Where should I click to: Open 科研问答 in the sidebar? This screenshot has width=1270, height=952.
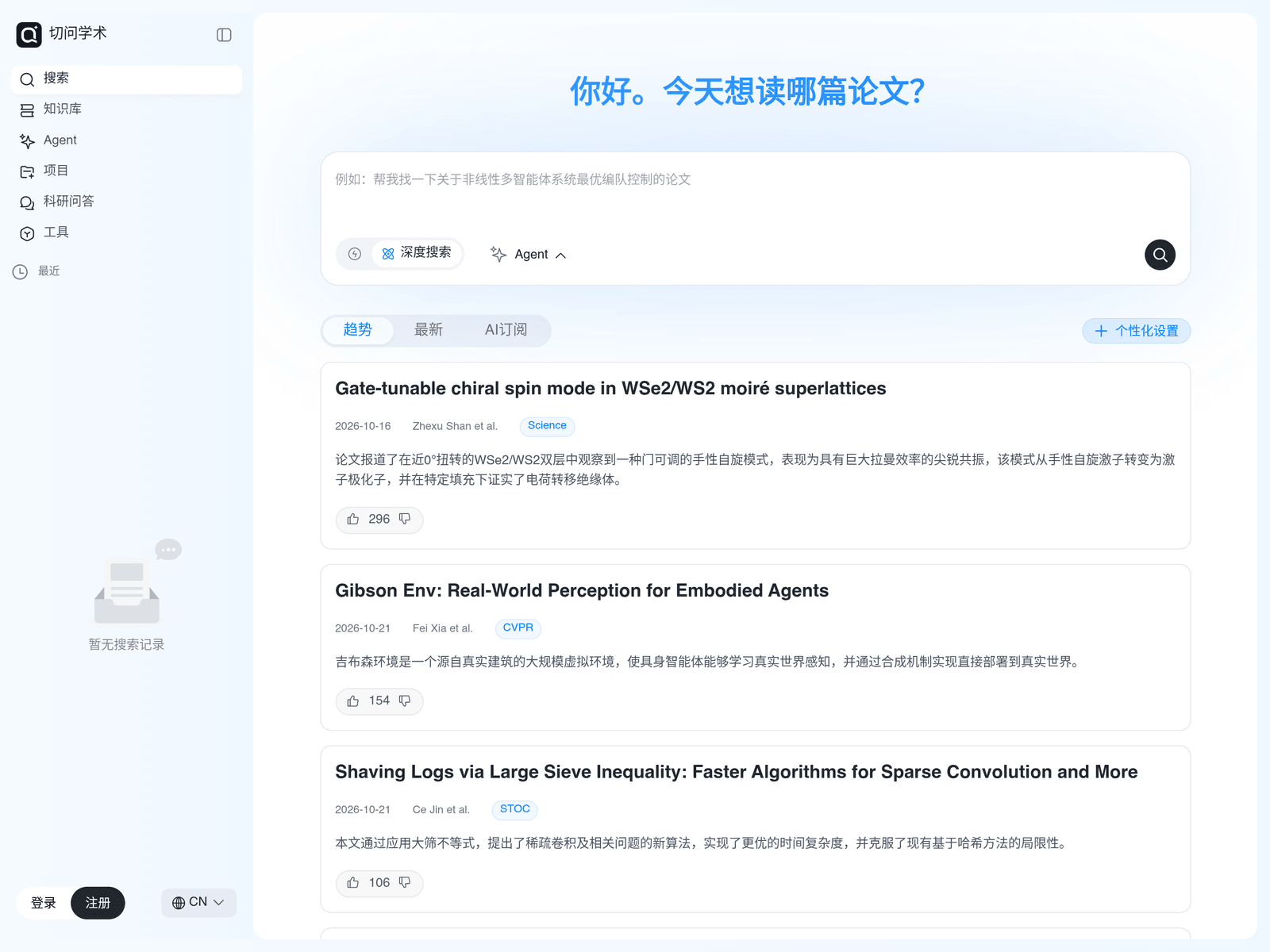click(x=127, y=202)
